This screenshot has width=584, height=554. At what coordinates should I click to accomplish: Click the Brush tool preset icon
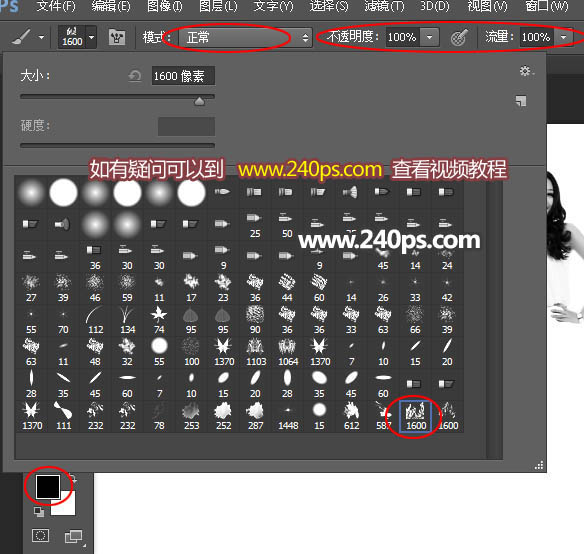click(21, 37)
